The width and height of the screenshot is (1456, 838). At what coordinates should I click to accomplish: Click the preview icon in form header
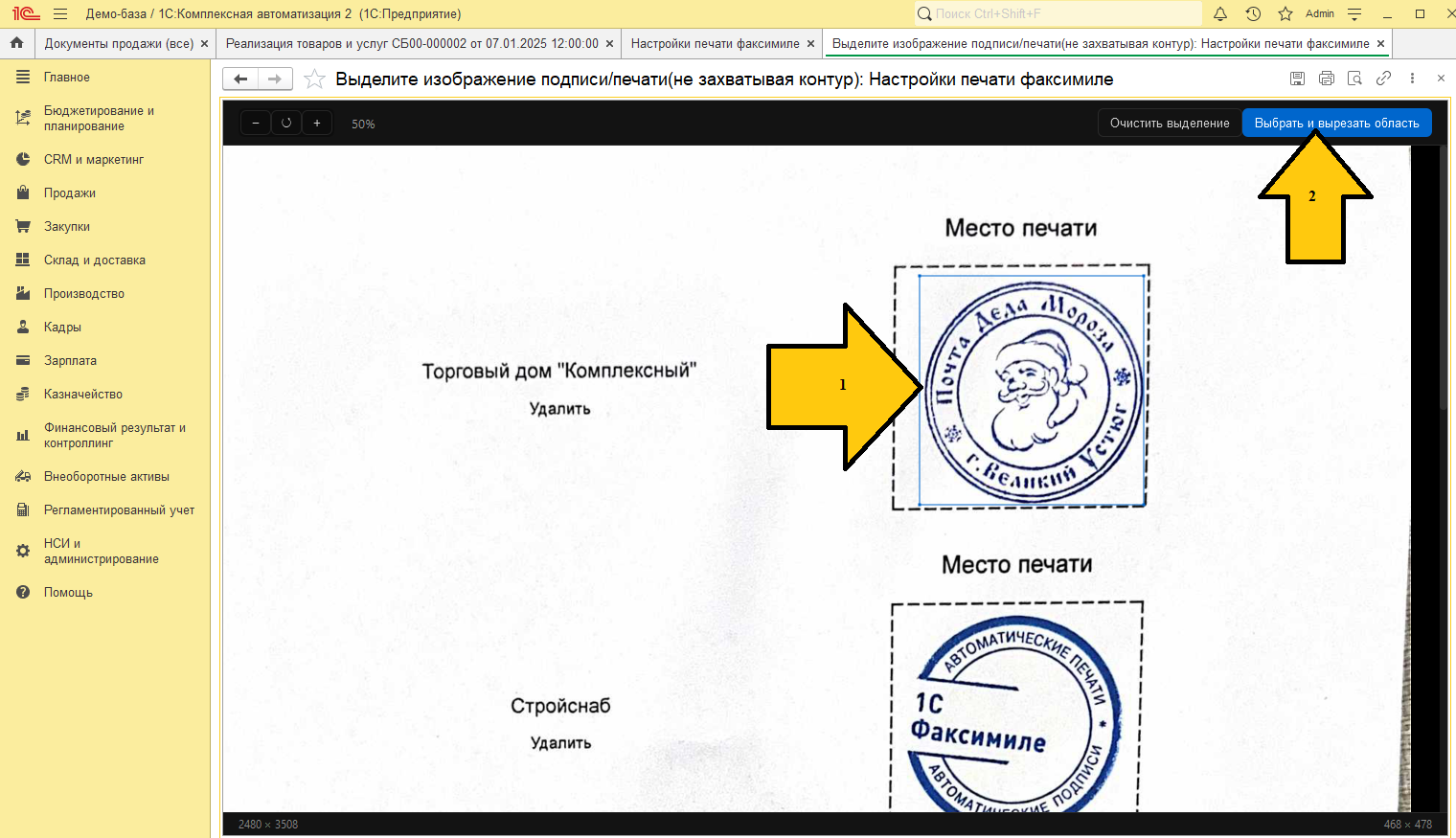click(x=1354, y=79)
